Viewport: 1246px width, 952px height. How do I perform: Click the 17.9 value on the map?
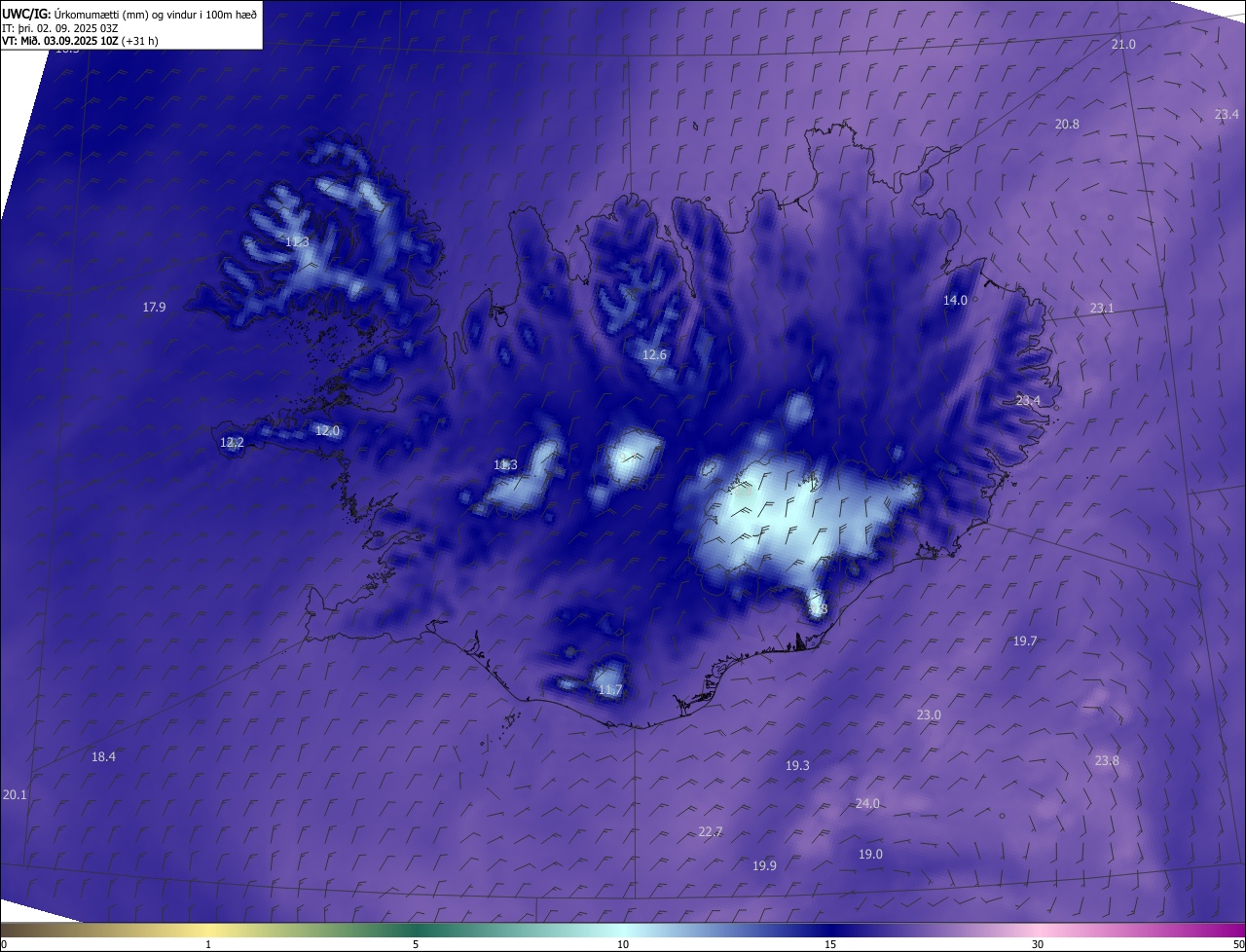(154, 307)
